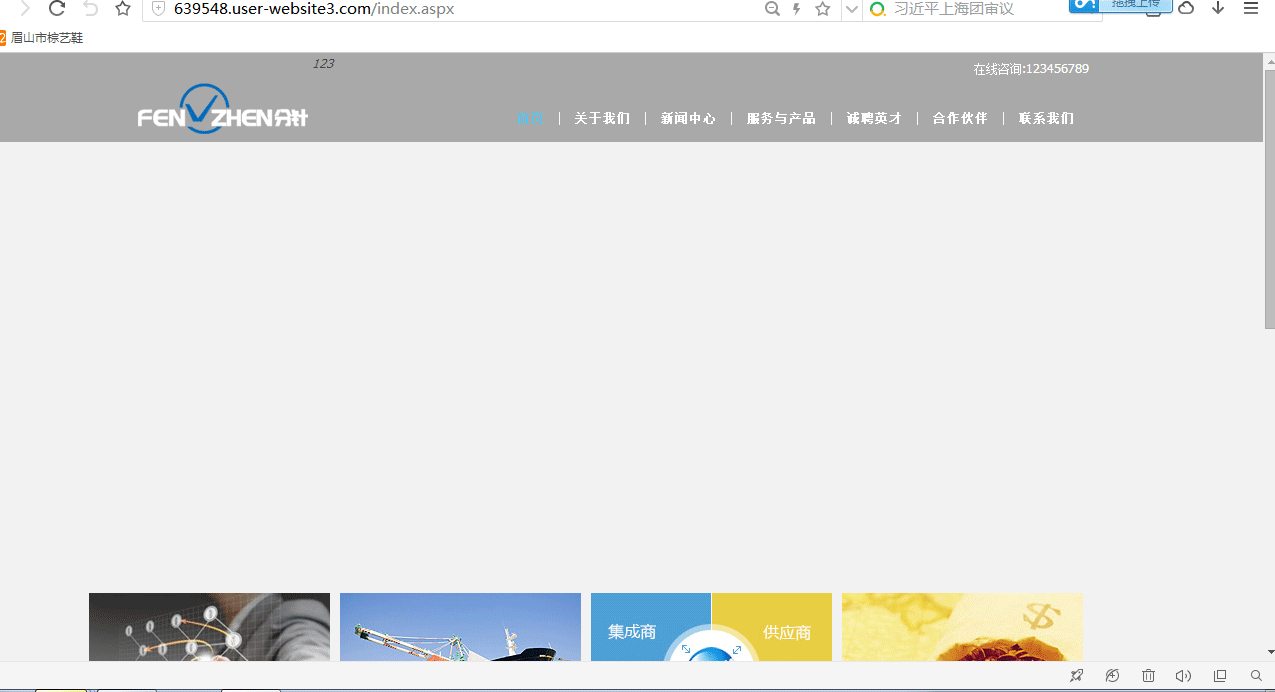
Task: Click the site security shield icon
Action: 158,9
